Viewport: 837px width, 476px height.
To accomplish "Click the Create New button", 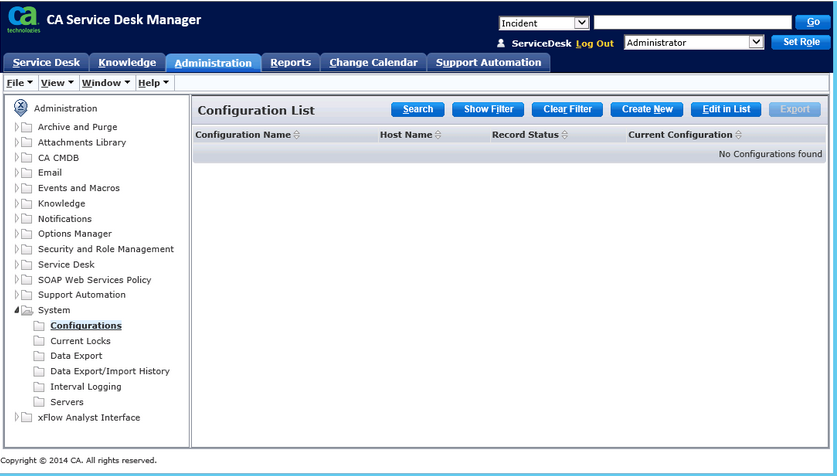I will click(647, 109).
